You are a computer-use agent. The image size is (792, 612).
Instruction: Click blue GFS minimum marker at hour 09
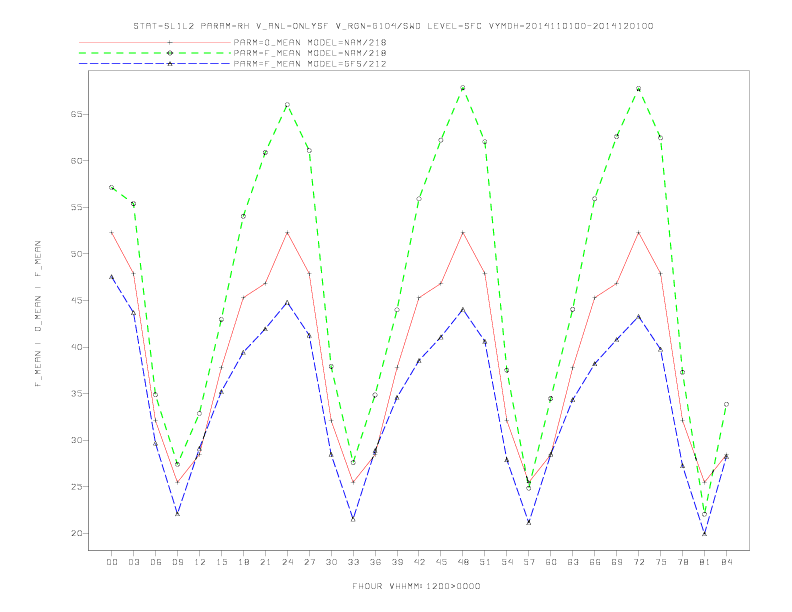[177, 514]
